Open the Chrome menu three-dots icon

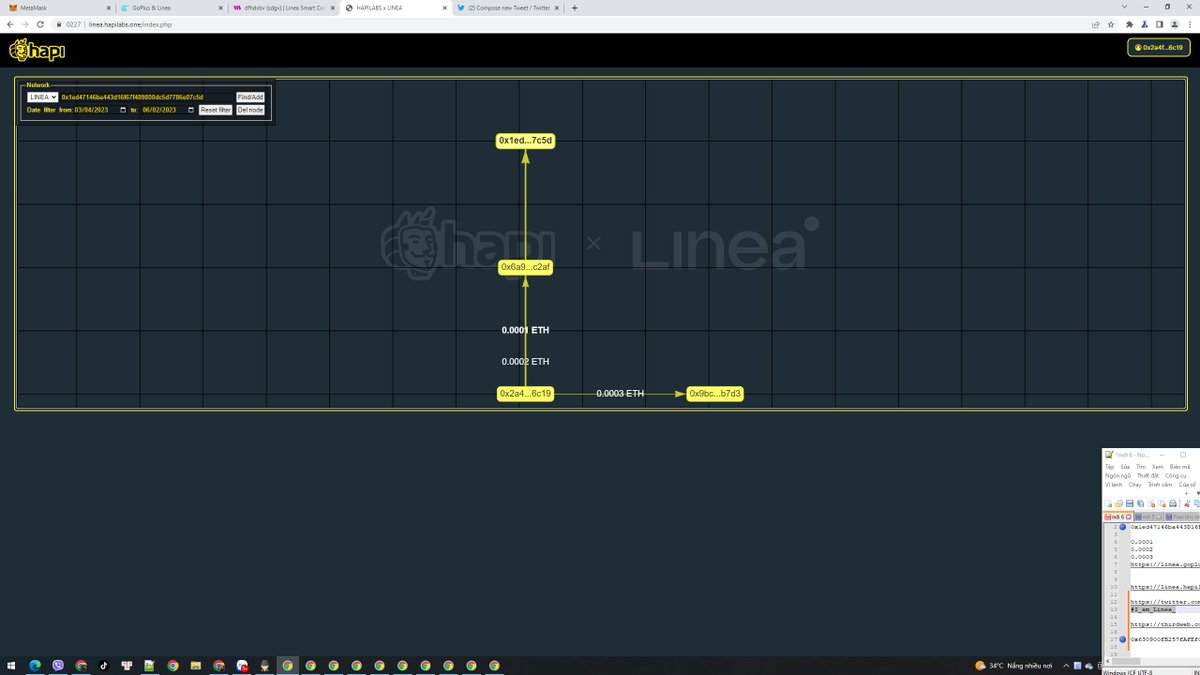tap(1191, 24)
